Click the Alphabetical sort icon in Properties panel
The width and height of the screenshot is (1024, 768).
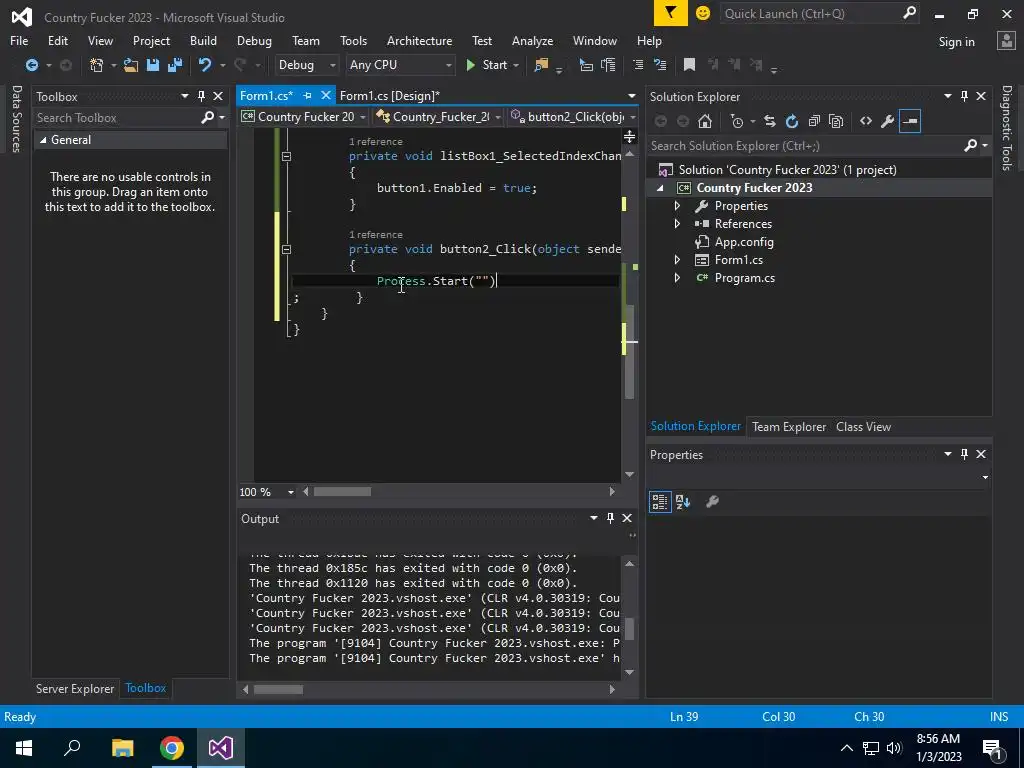pyautogui.click(x=683, y=502)
